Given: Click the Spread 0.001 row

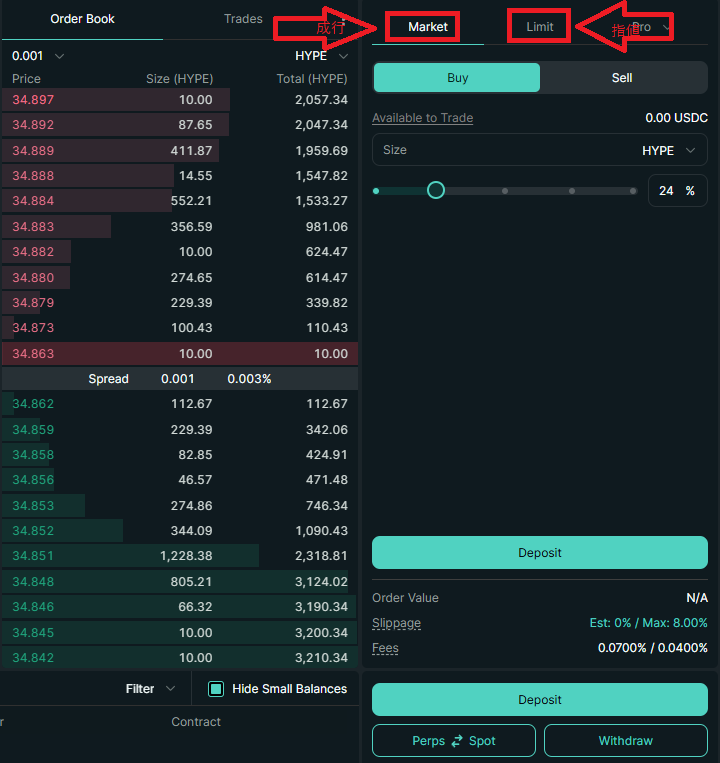Looking at the screenshot, I should pos(180,379).
